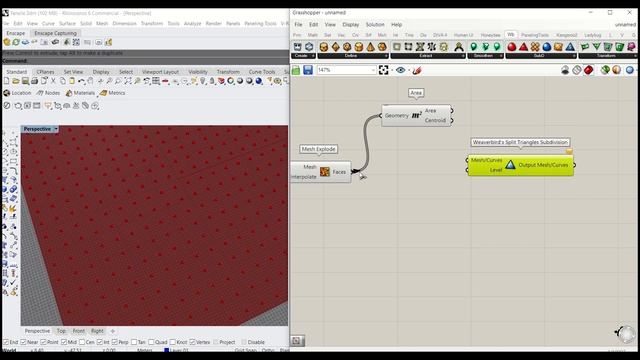Click the Enscape Nodes button
The image size is (640, 360).
(48, 93)
